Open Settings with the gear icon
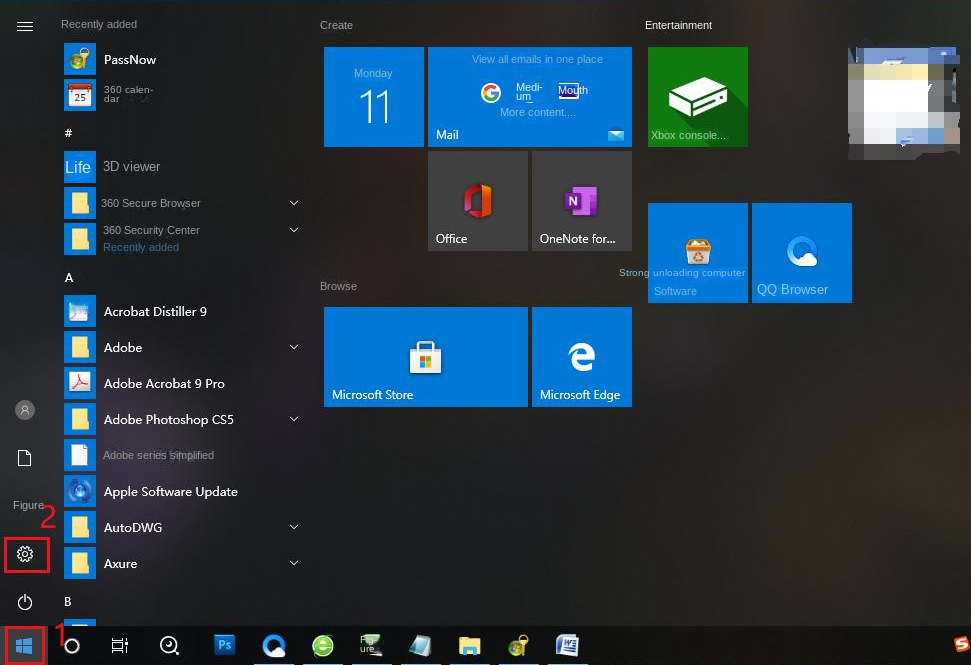 [x=25, y=554]
